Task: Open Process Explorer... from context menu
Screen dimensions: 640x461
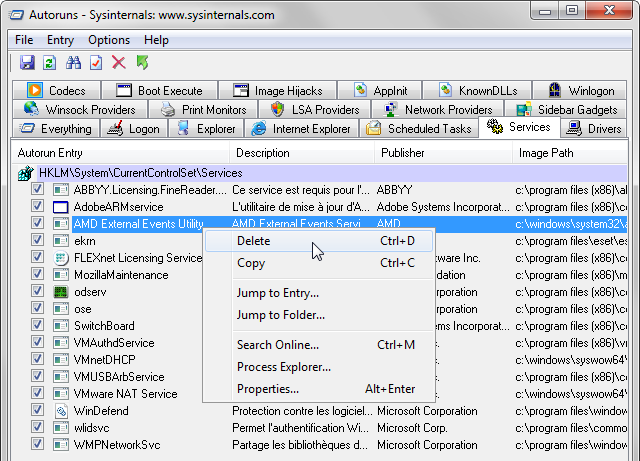Action: click(x=319, y=367)
